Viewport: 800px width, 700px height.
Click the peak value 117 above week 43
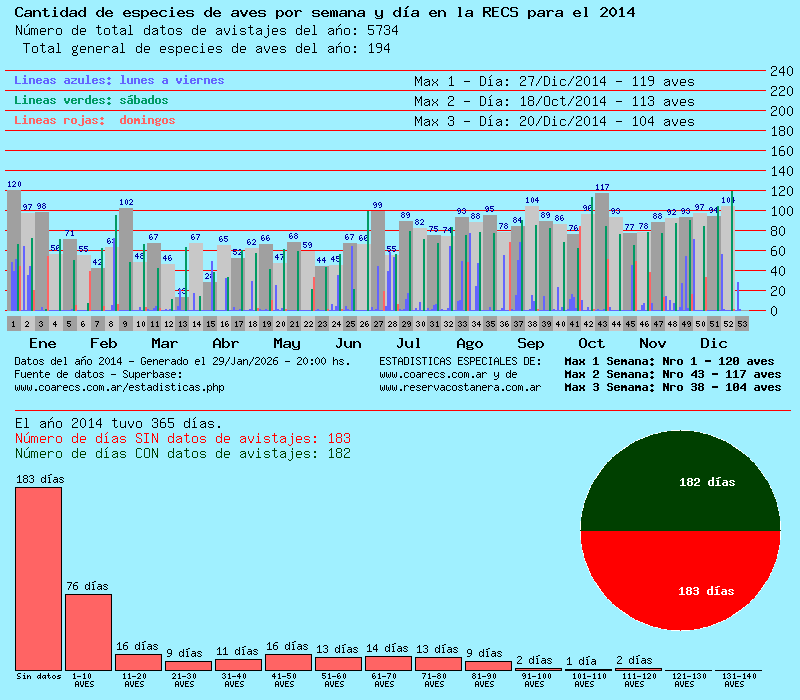(x=602, y=187)
